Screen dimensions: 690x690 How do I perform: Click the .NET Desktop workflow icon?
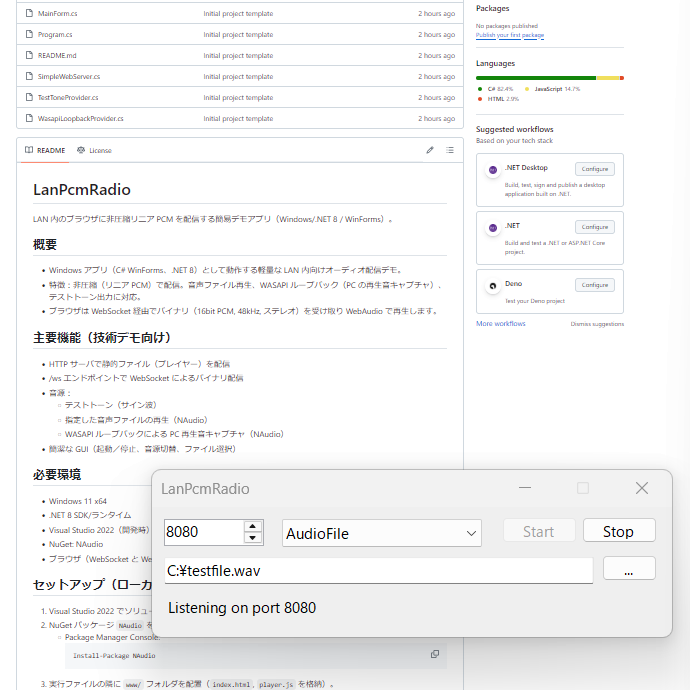point(493,170)
